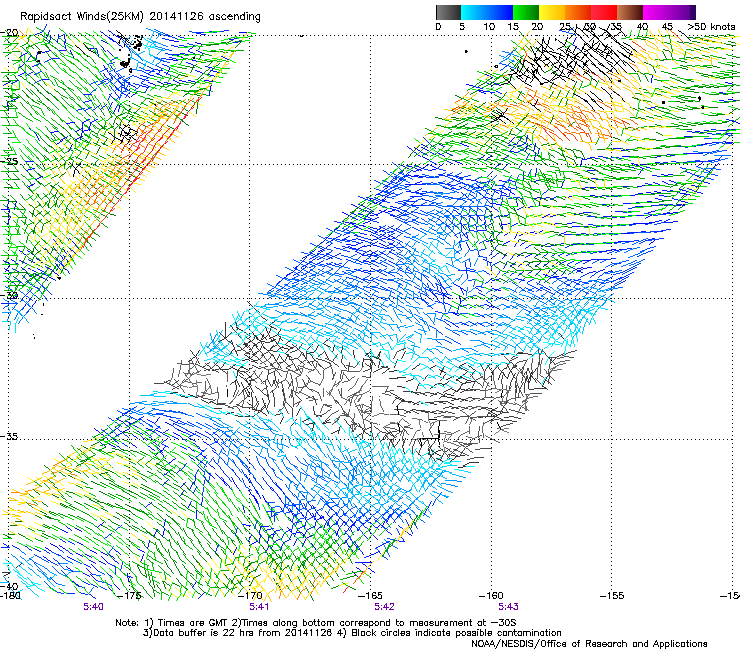The image size is (740, 650).
Task: Click the brown 35-40 knots legend swatch
Action: click(630, 12)
